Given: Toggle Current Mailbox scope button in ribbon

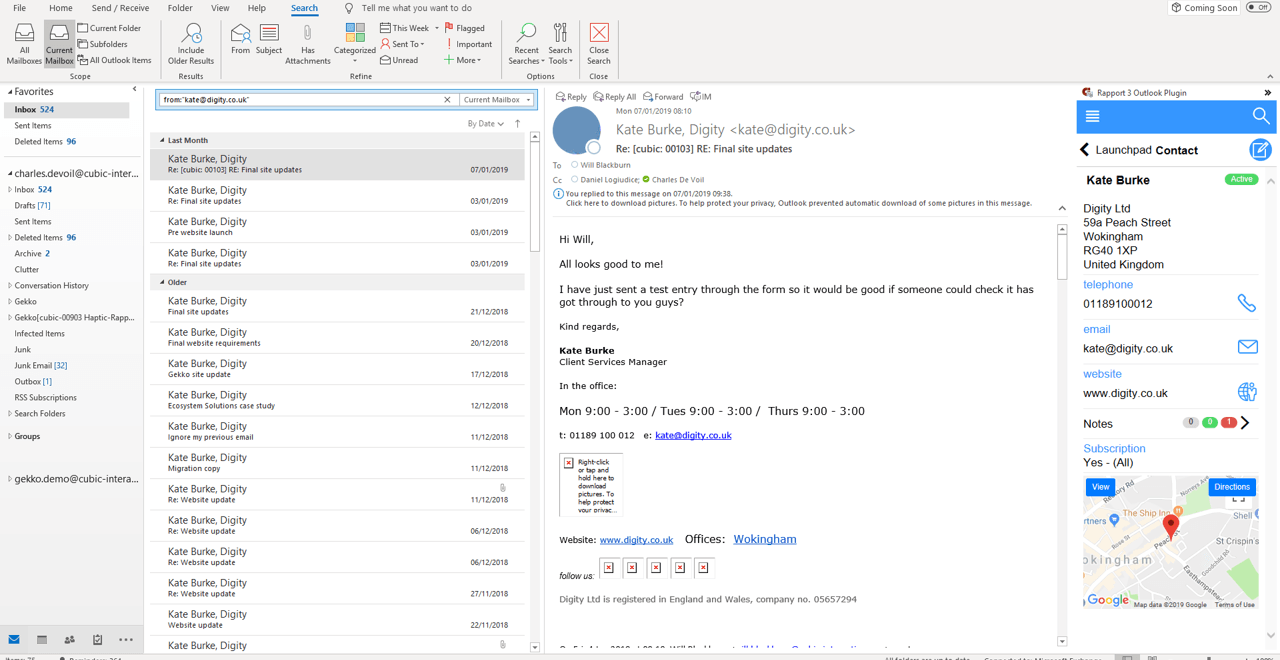Looking at the screenshot, I should point(59,45).
